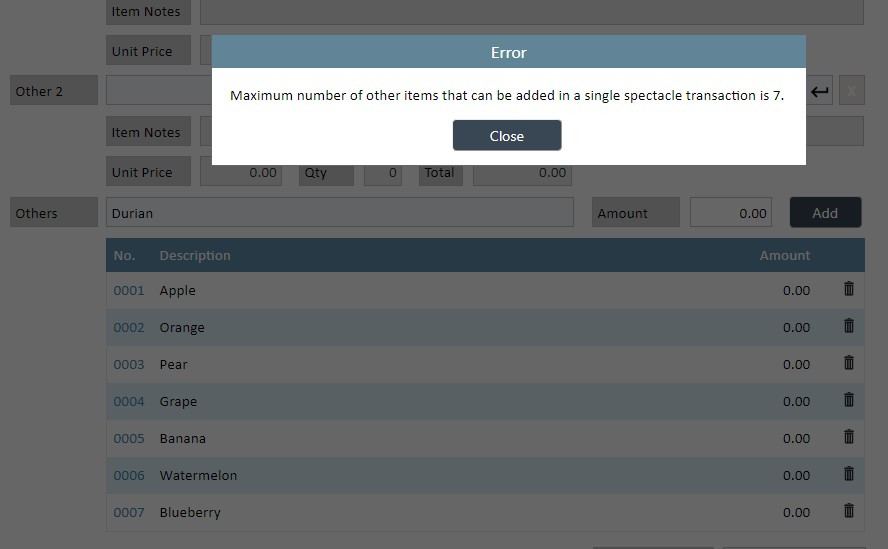Image resolution: width=888 pixels, height=549 pixels.
Task: Focus the Amount input showing 0.00
Action: coord(731,212)
